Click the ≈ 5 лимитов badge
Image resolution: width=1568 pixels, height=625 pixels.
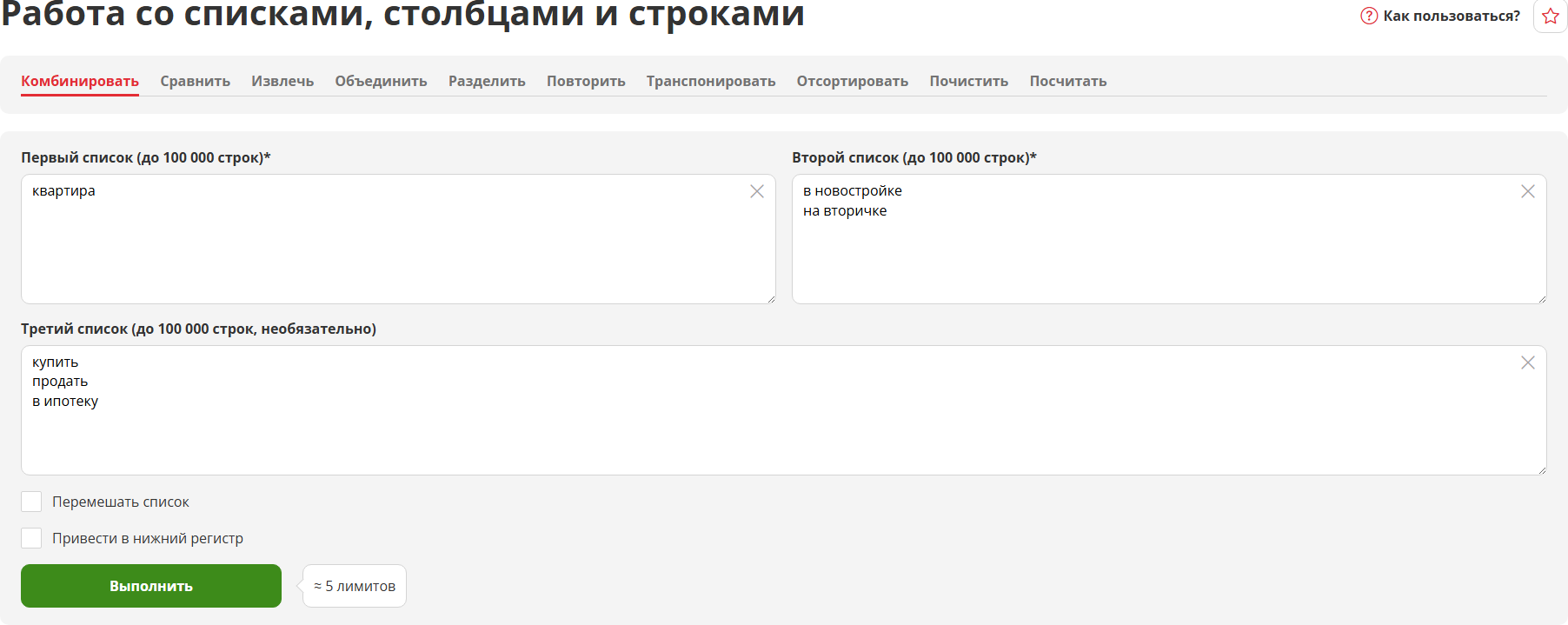pos(355,586)
